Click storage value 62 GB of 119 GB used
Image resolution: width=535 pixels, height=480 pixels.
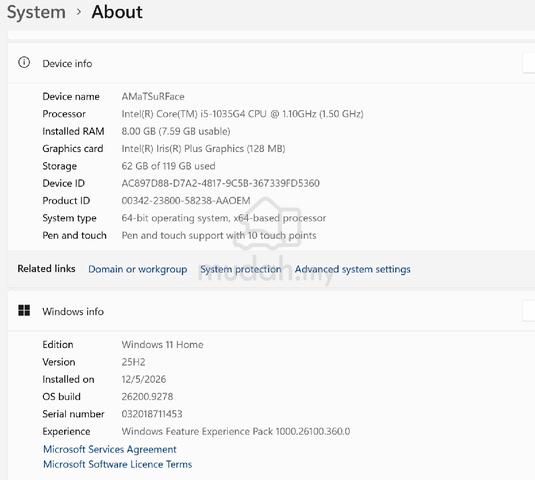[168, 166]
